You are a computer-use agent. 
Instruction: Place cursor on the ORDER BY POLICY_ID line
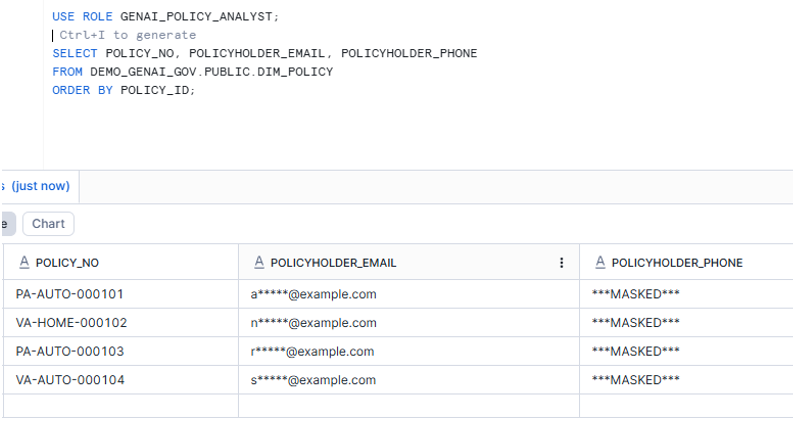124,90
